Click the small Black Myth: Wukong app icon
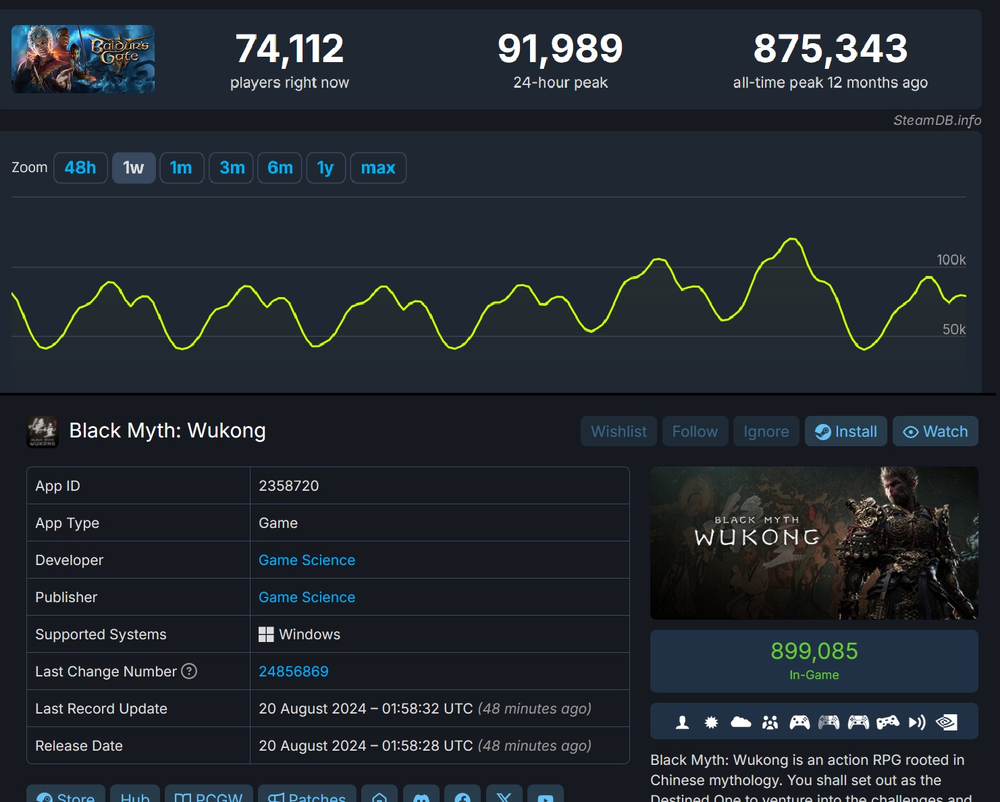The image size is (1000, 802). [x=42, y=432]
